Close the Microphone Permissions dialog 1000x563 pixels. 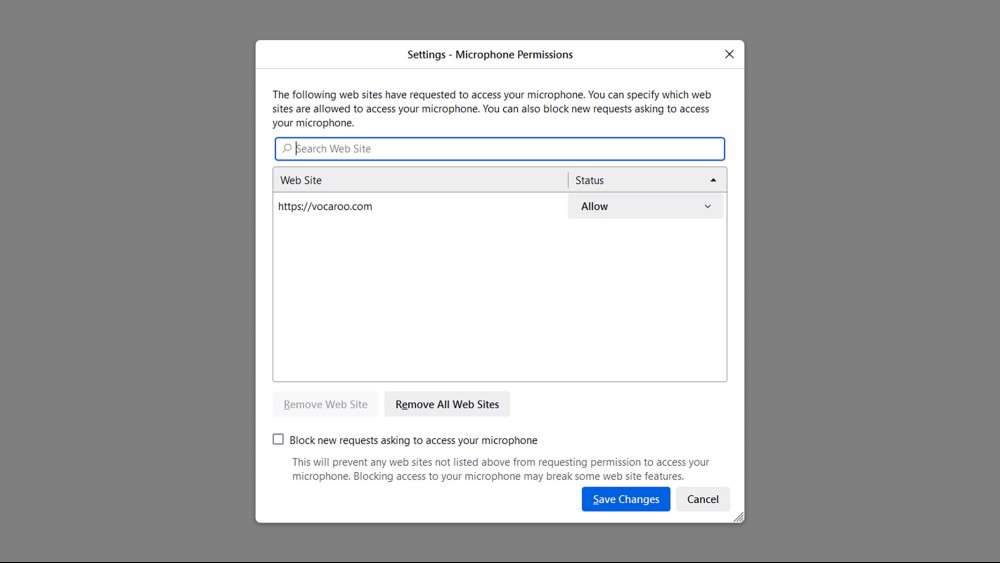tap(729, 54)
